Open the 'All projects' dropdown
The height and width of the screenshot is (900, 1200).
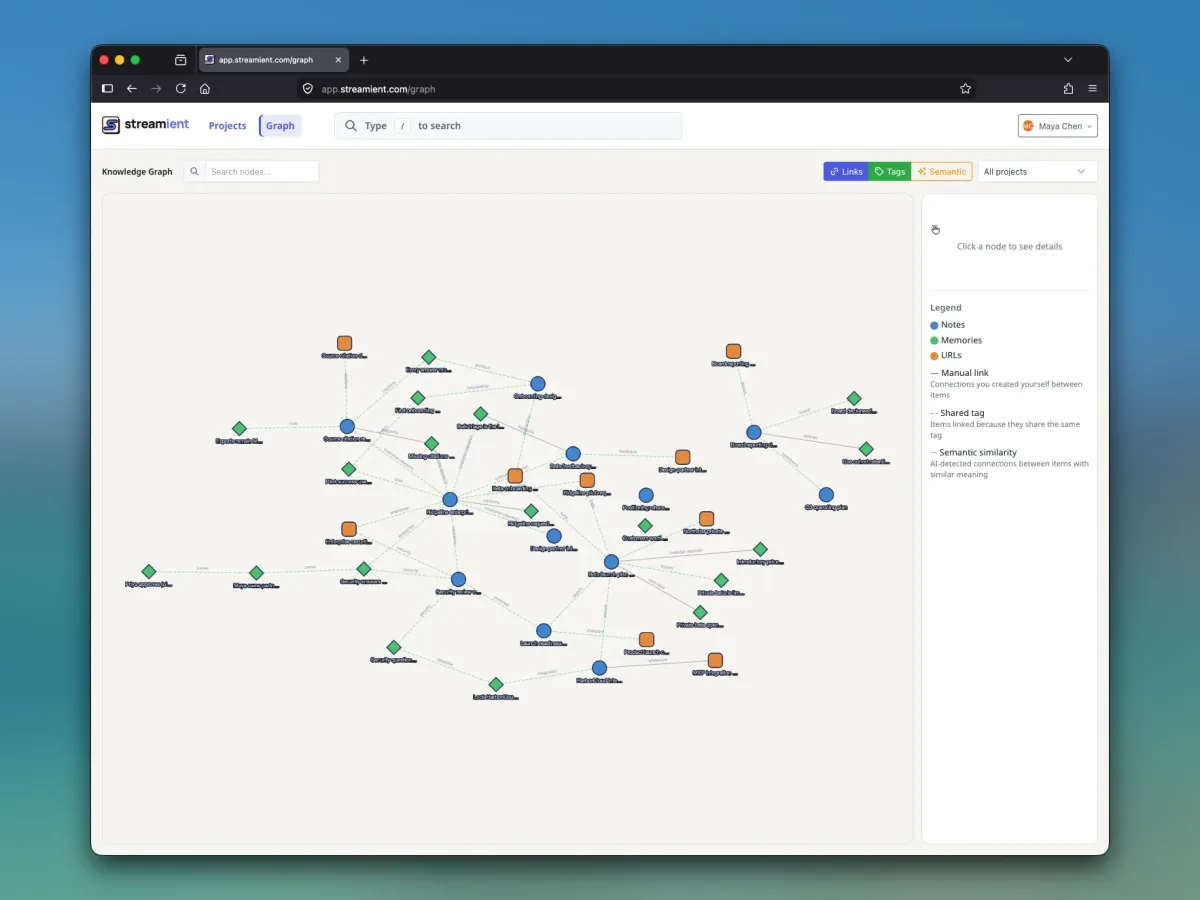tap(1037, 172)
